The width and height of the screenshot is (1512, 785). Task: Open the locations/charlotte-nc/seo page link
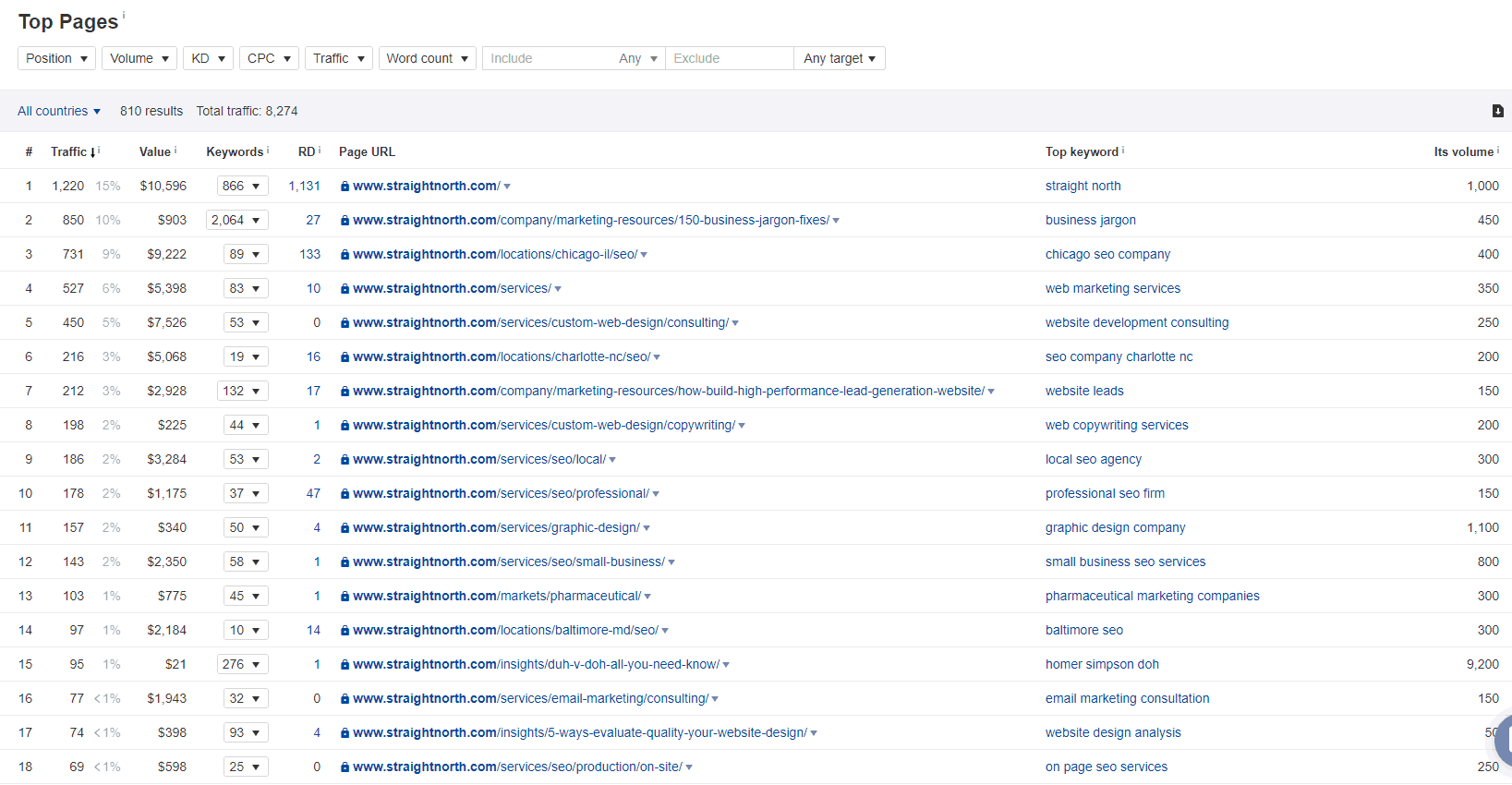(502, 356)
